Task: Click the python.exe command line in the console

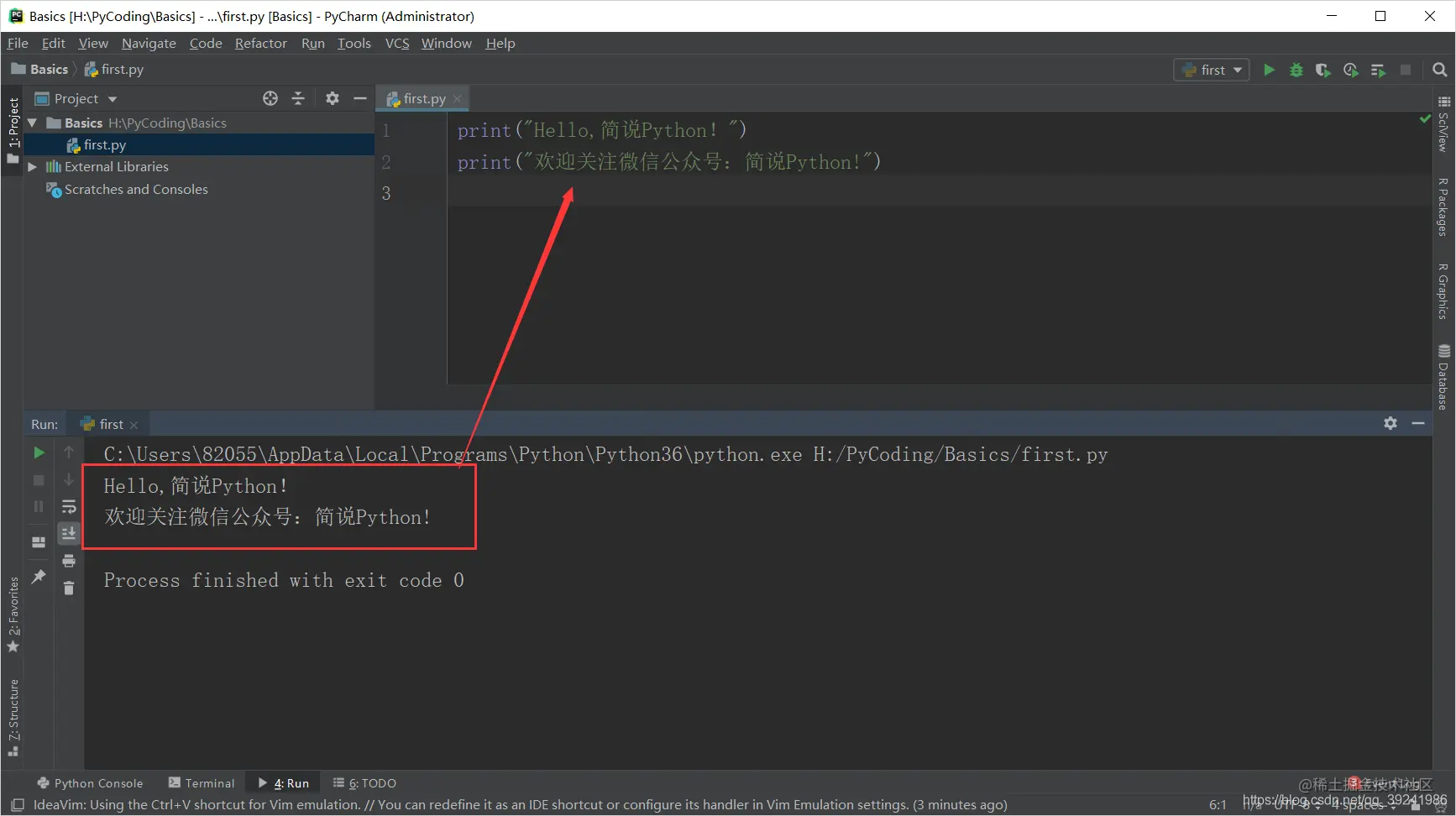Action: click(x=605, y=455)
